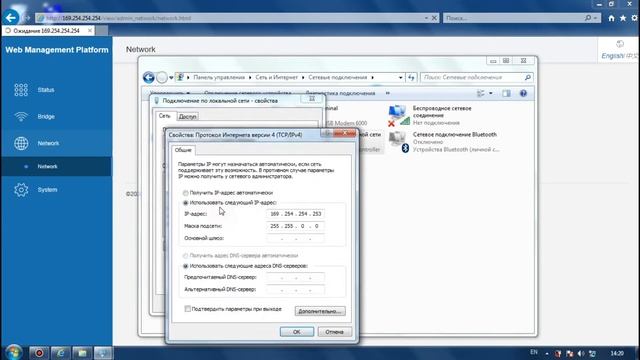640x360 pixels.
Task: Cancel TCP/IPv4 dialog with Отмена
Action: 334,332
